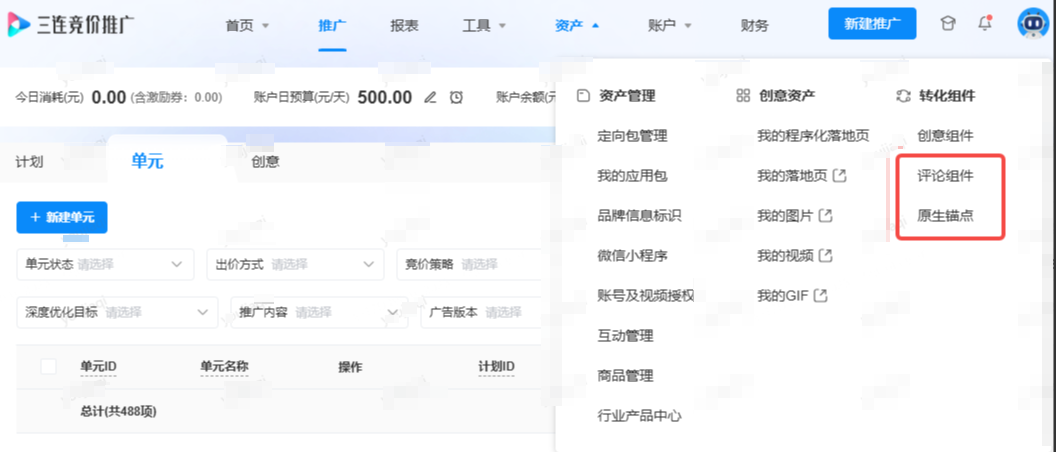Click the 操作 column header
The width and height of the screenshot is (1056, 452).
click(350, 367)
